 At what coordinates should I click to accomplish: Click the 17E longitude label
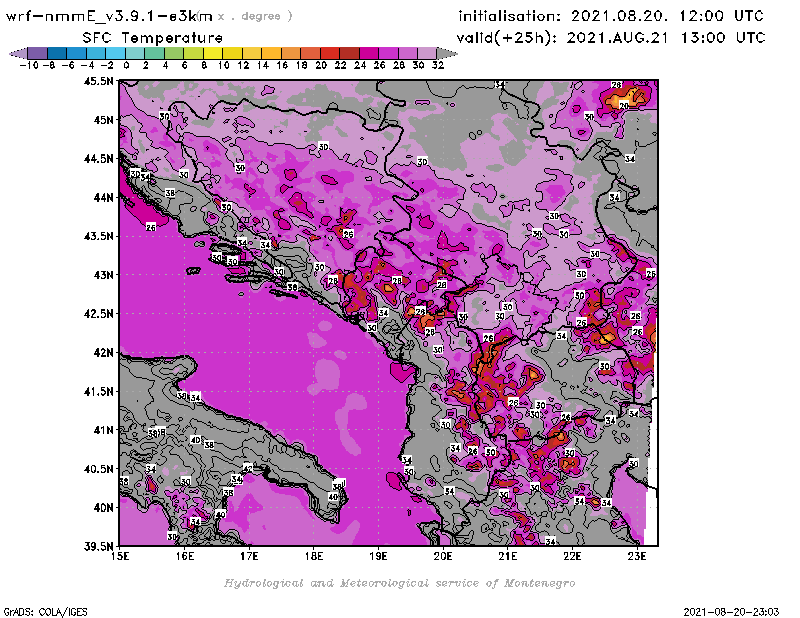tap(249, 556)
